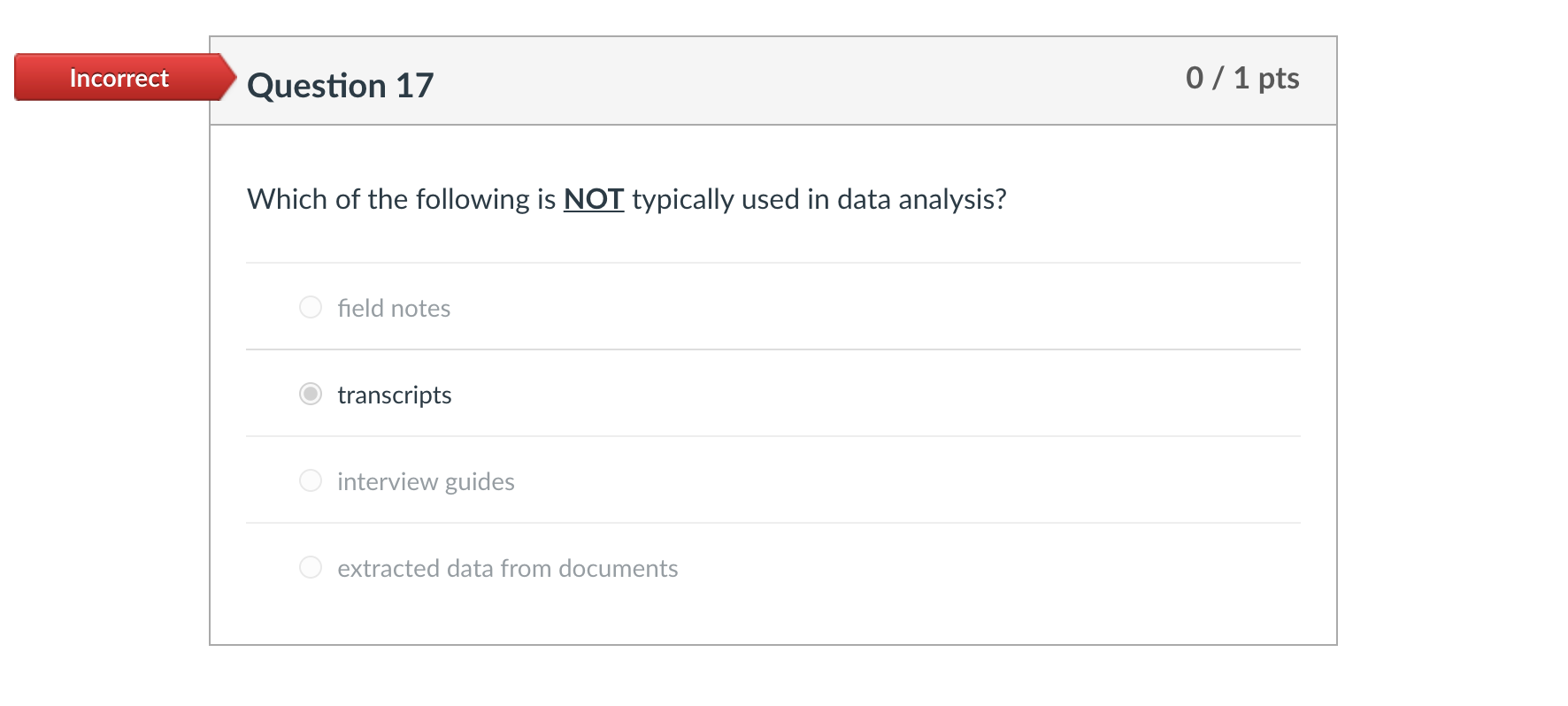Click the "field notes" answer label
Viewport: 1568px width, 706px height.
point(394,308)
